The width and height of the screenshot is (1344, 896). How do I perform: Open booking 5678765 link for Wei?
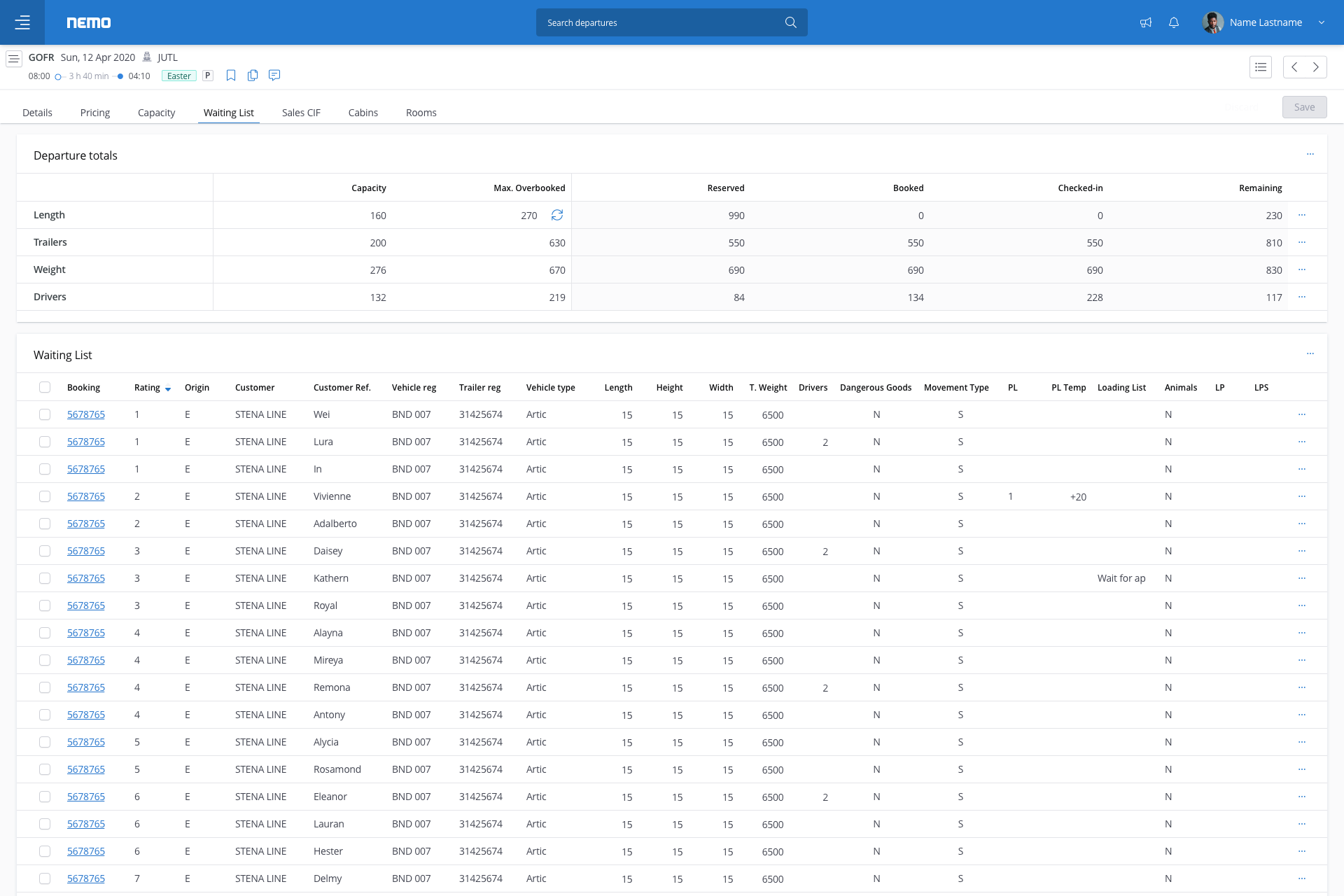86,414
